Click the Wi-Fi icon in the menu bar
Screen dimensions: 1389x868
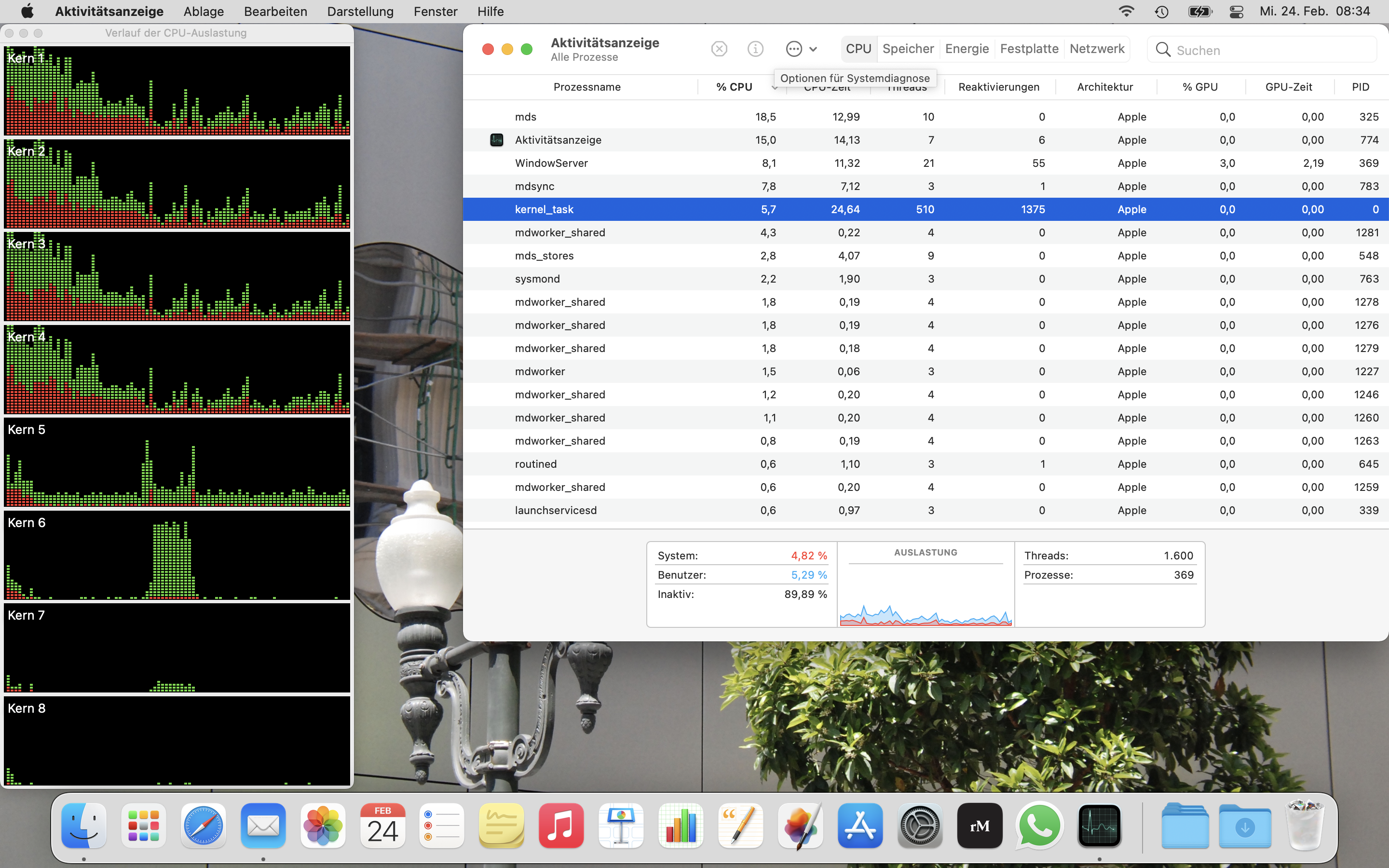1126,12
